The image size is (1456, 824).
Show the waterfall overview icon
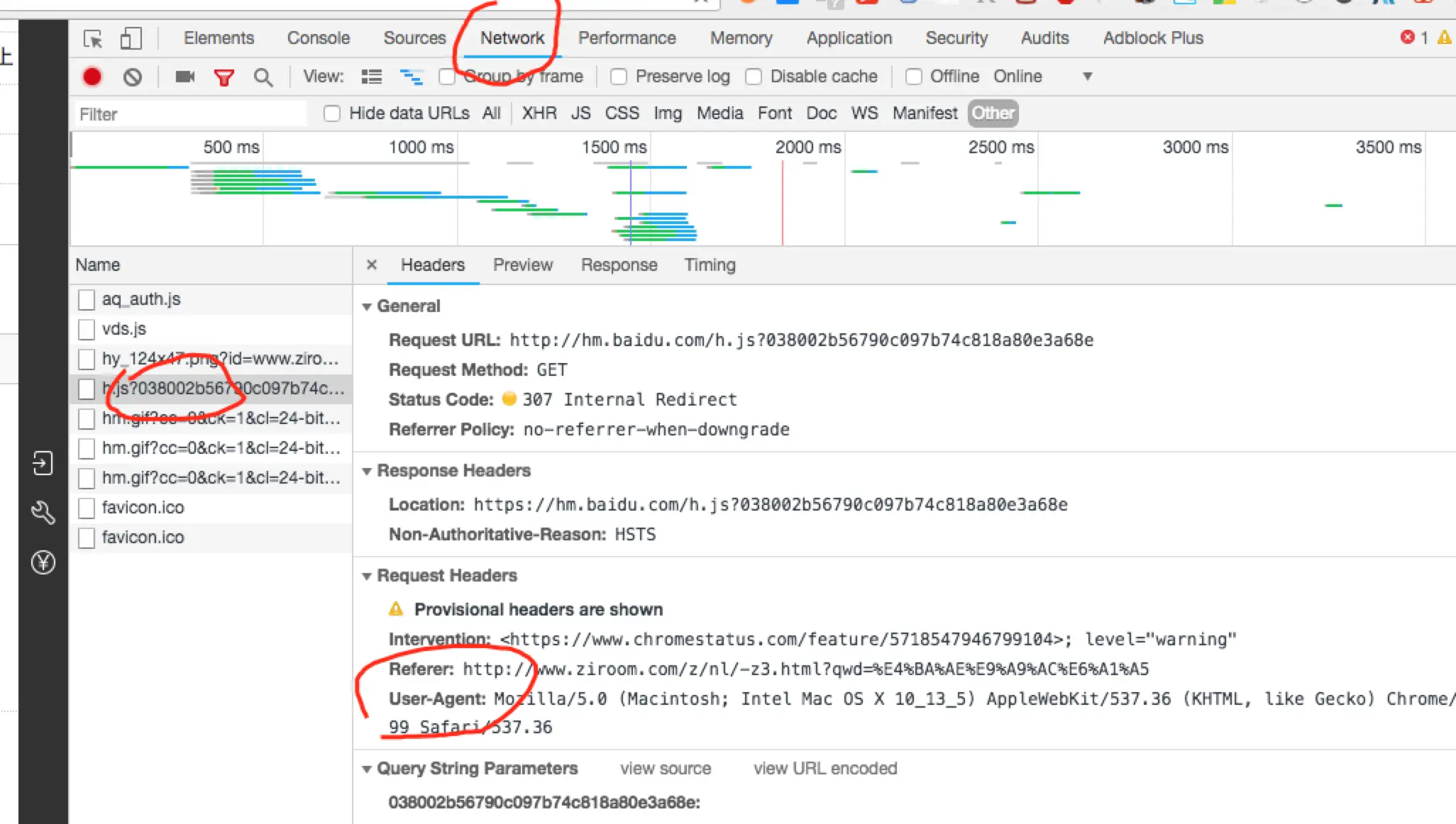pos(412,77)
